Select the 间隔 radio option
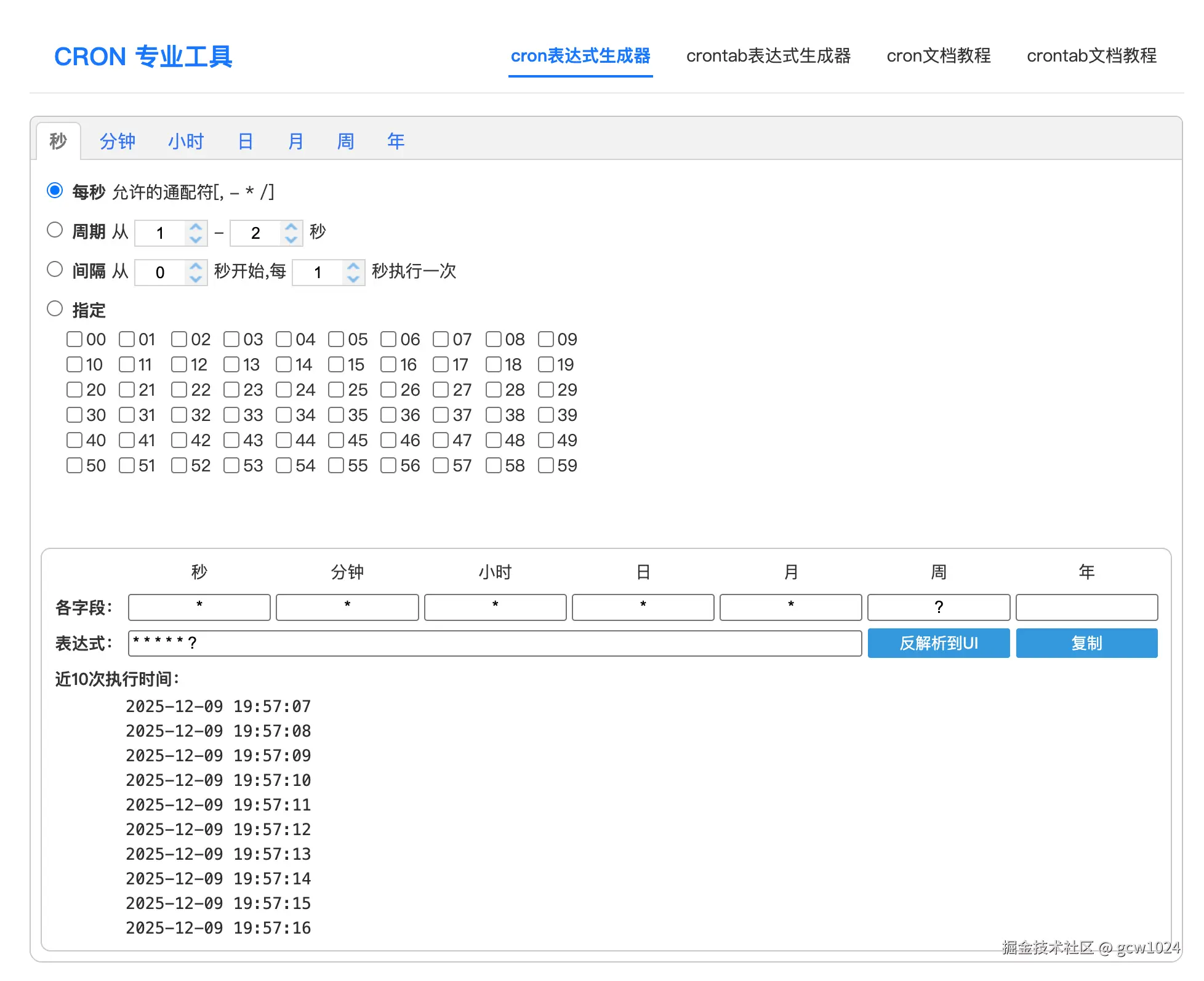1204x981 pixels. 55,269
